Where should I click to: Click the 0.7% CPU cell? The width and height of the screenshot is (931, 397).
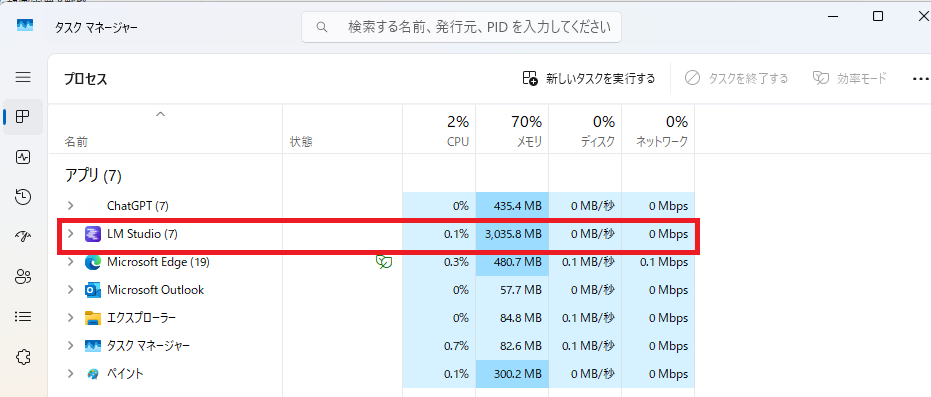tap(439, 345)
